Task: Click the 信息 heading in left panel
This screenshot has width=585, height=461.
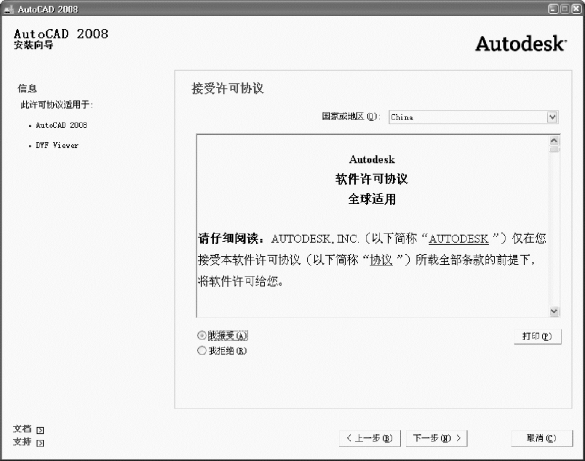Action: 27,88
